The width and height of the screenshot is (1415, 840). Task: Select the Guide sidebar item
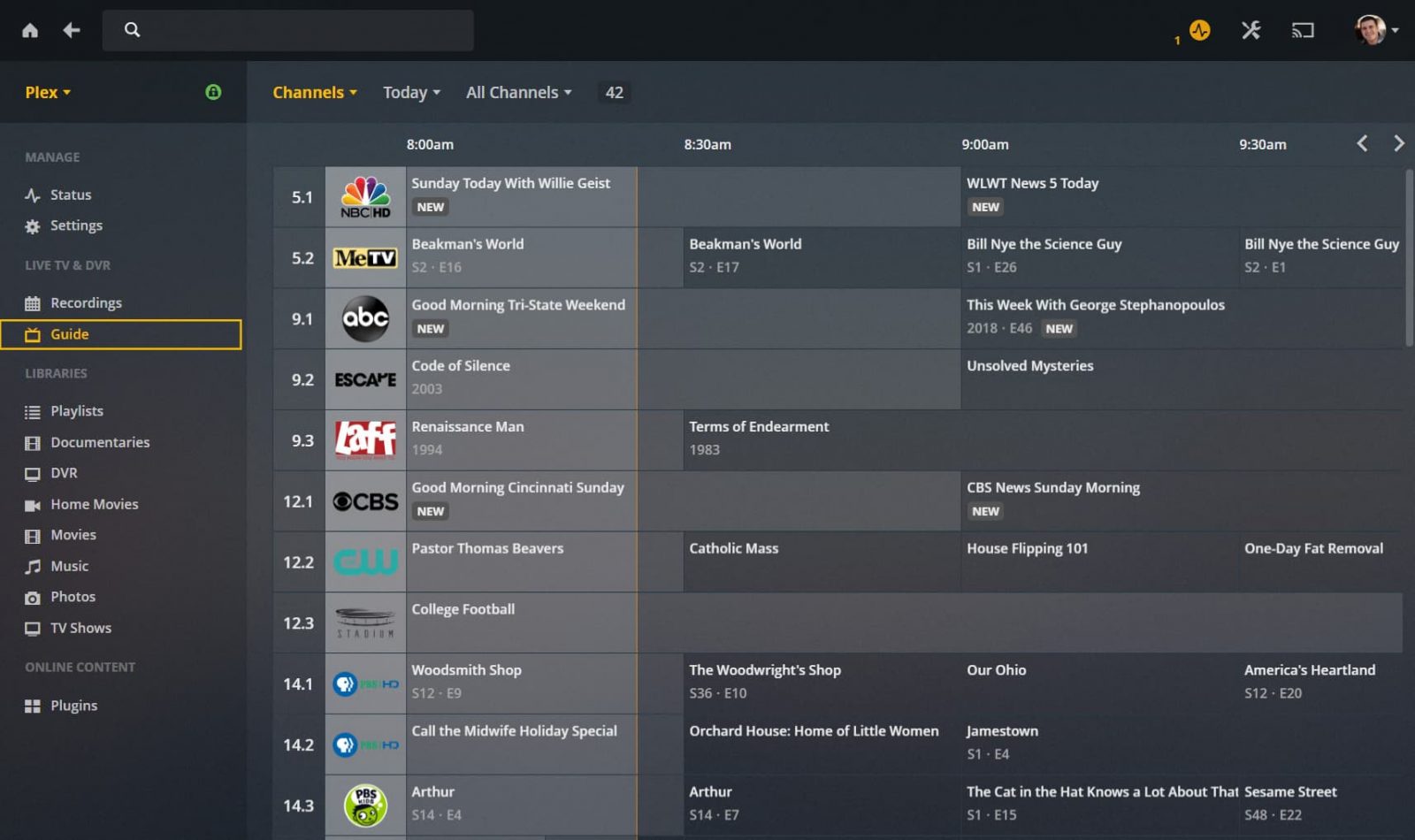(x=121, y=334)
